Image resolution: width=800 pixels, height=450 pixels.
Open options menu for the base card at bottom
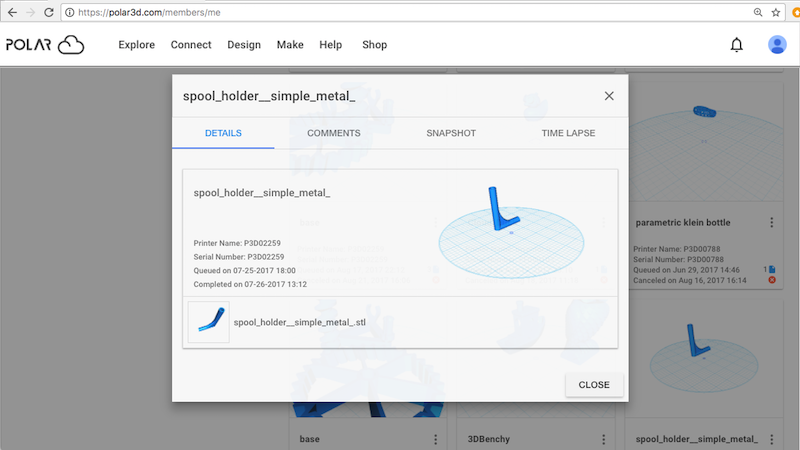435,439
